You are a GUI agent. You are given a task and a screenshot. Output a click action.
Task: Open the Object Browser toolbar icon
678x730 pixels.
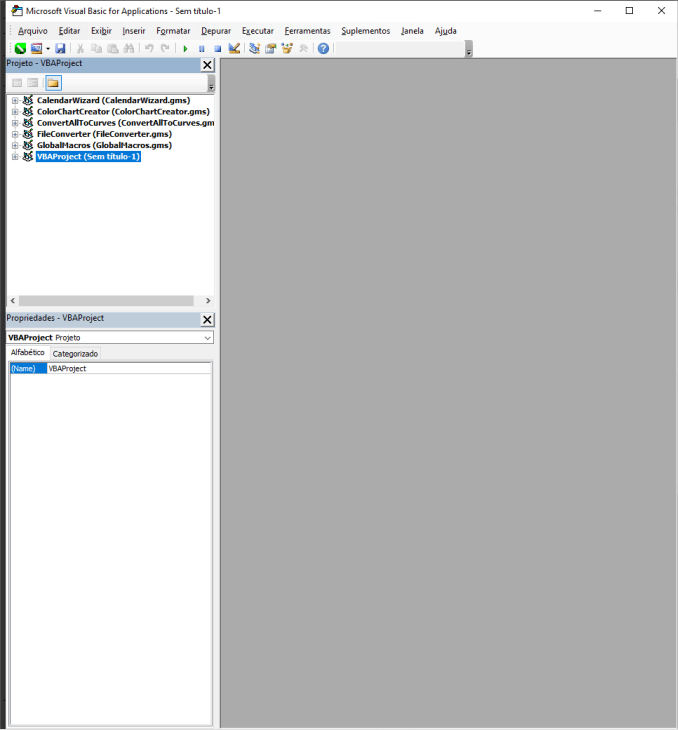[287, 48]
